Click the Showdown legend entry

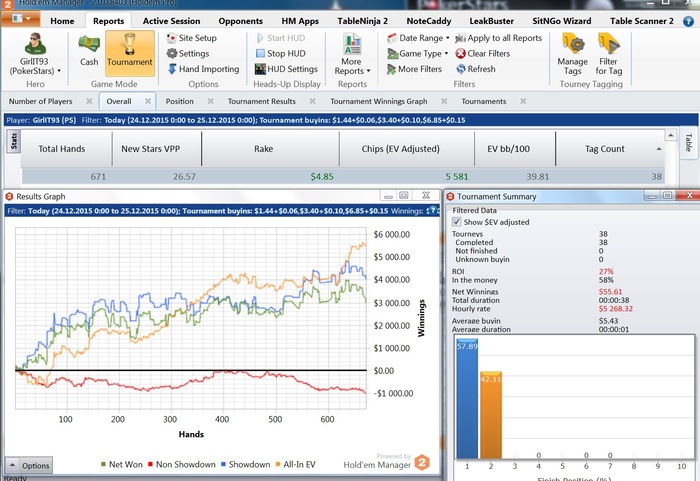tap(246, 464)
